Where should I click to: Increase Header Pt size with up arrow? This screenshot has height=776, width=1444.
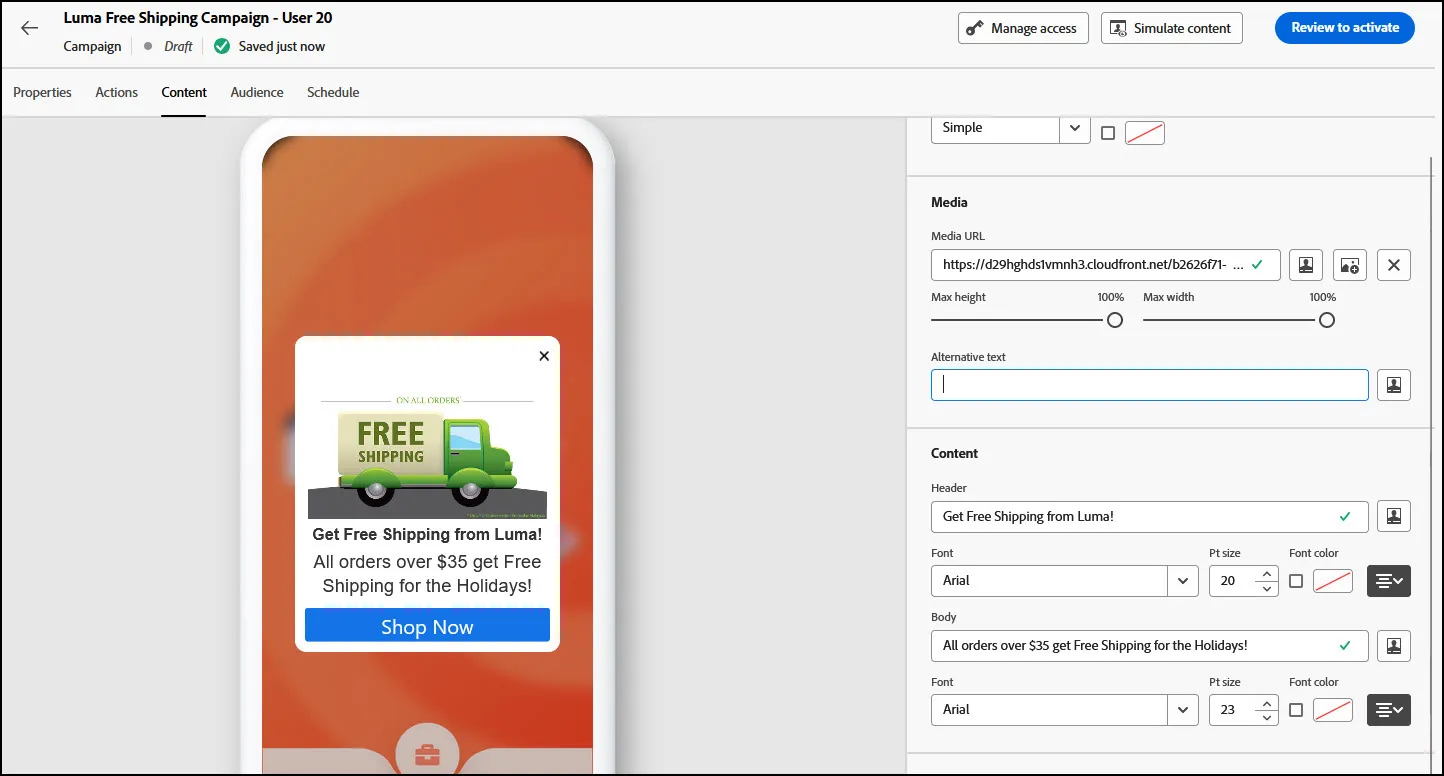pyautogui.click(x=1267, y=574)
